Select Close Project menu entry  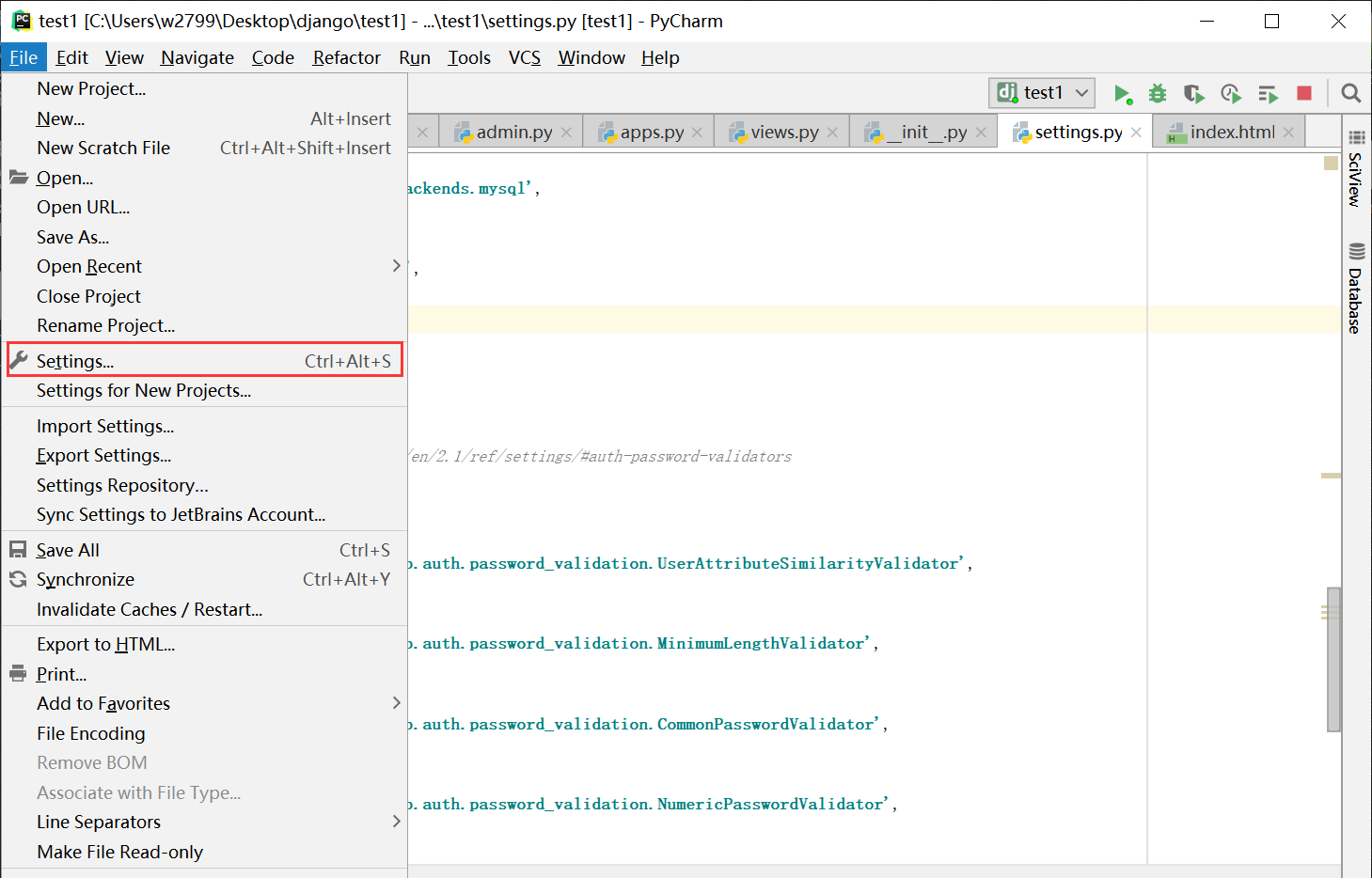pyautogui.click(x=204, y=296)
